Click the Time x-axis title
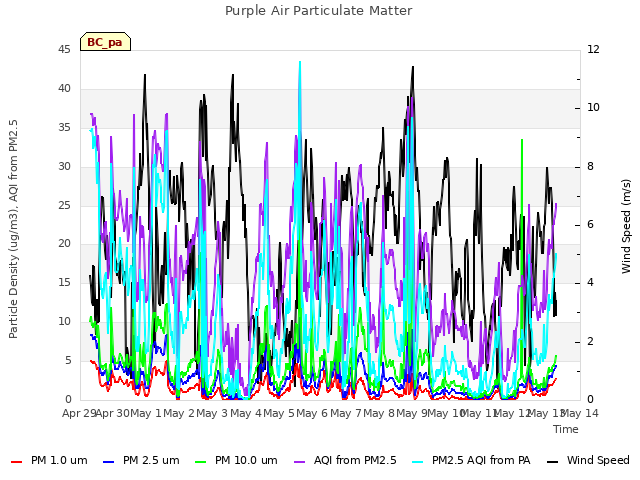This screenshot has width=640, height=480. 566,429
